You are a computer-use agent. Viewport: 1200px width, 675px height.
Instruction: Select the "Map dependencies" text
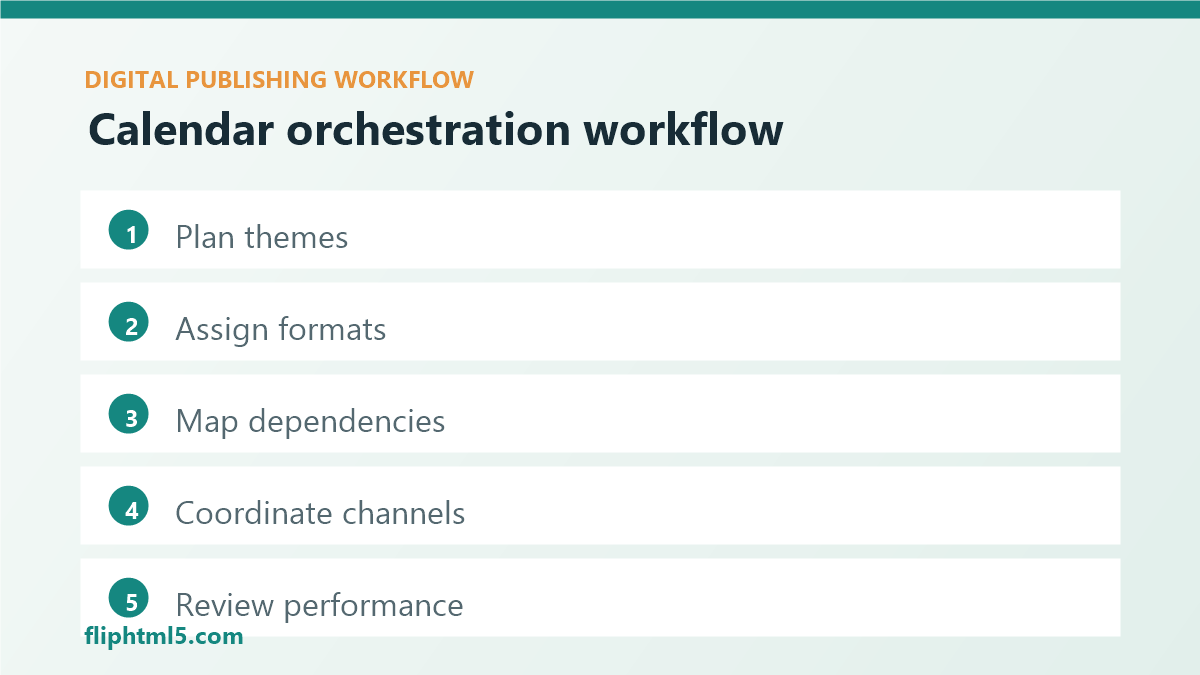[x=311, y=421]
